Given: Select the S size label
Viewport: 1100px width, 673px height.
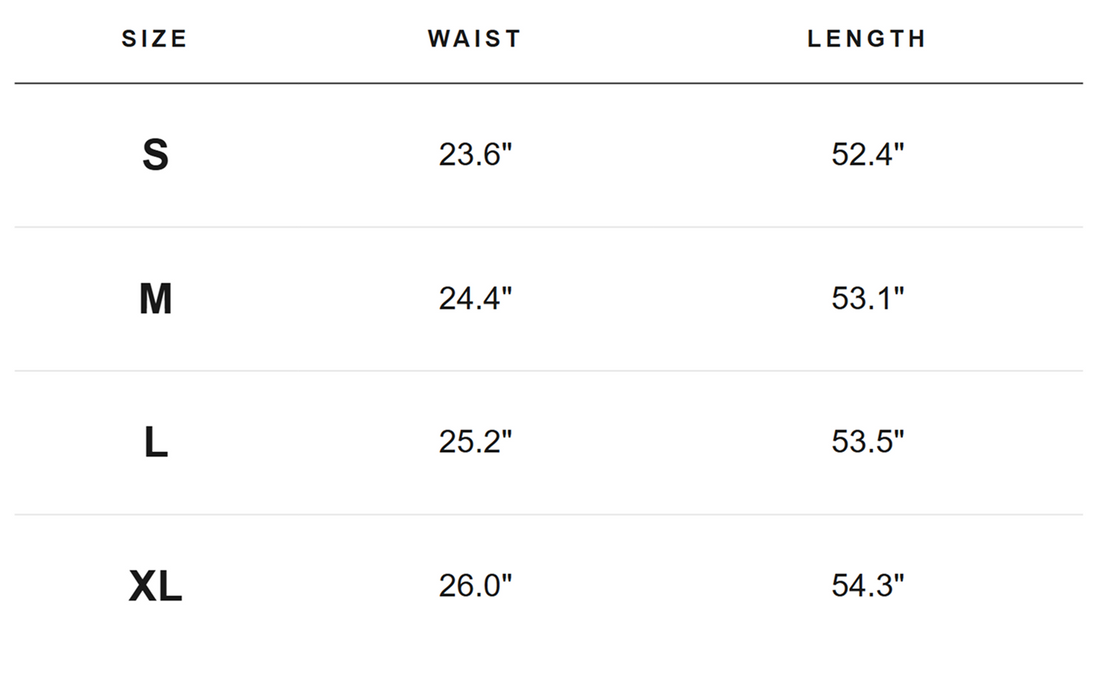Looking at the screenshot, I should [x=155, y=154].
